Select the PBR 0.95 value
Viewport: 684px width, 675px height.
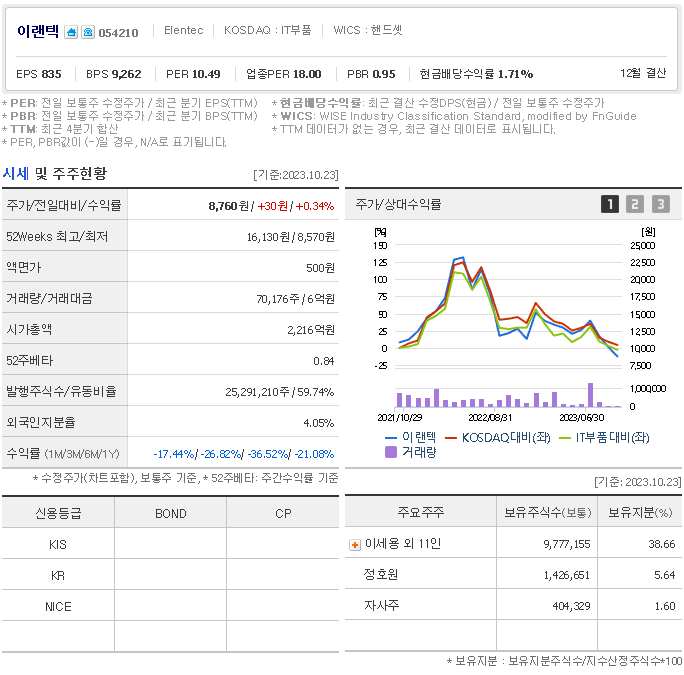[371, 74]
